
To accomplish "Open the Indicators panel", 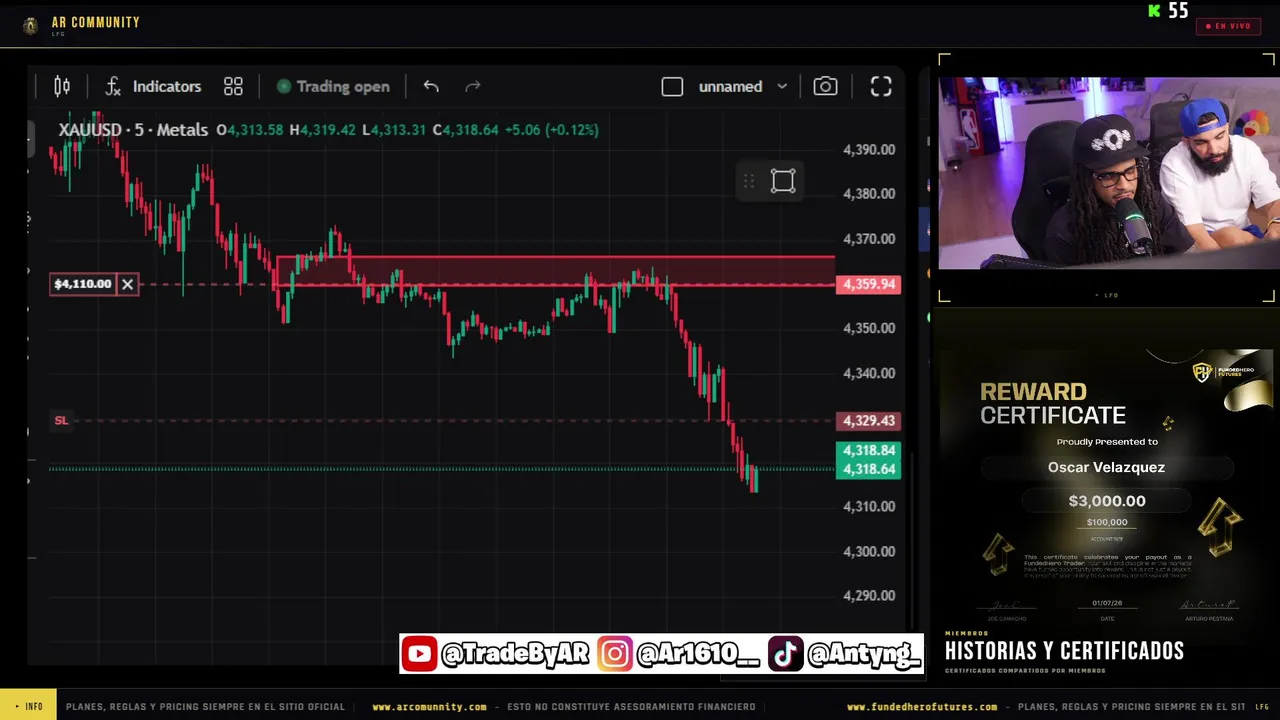I will pos(153,87).
